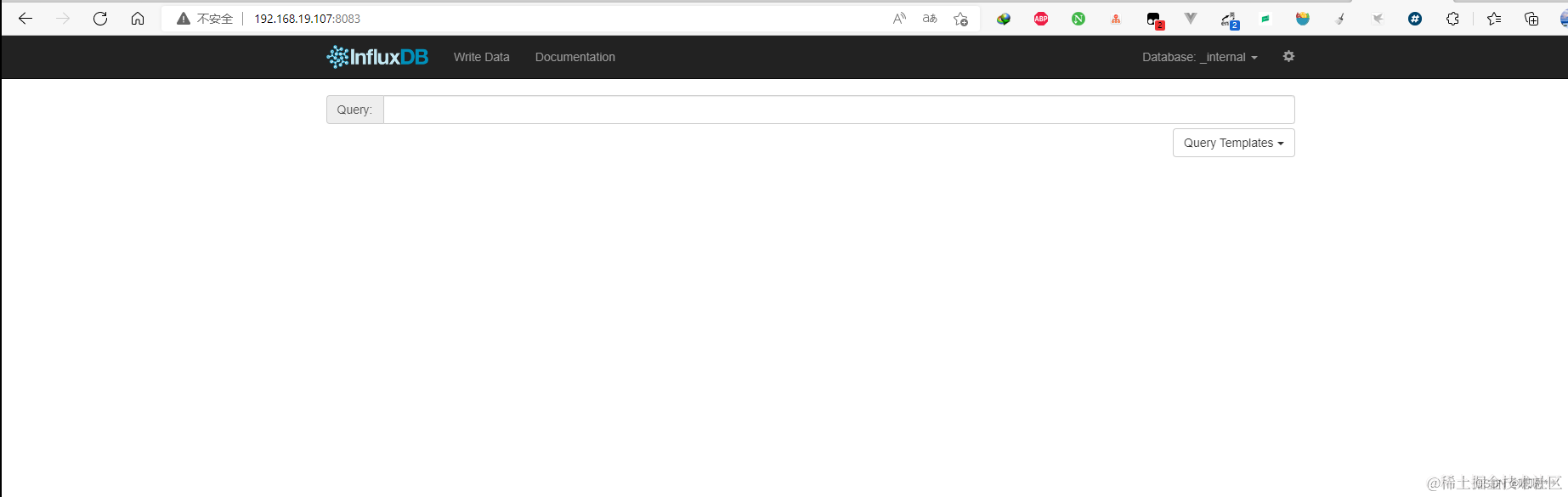1568x497 pixels.
Task: Open the settings gear in InfluxDB navbar
Action: (x=1288, y=56)
